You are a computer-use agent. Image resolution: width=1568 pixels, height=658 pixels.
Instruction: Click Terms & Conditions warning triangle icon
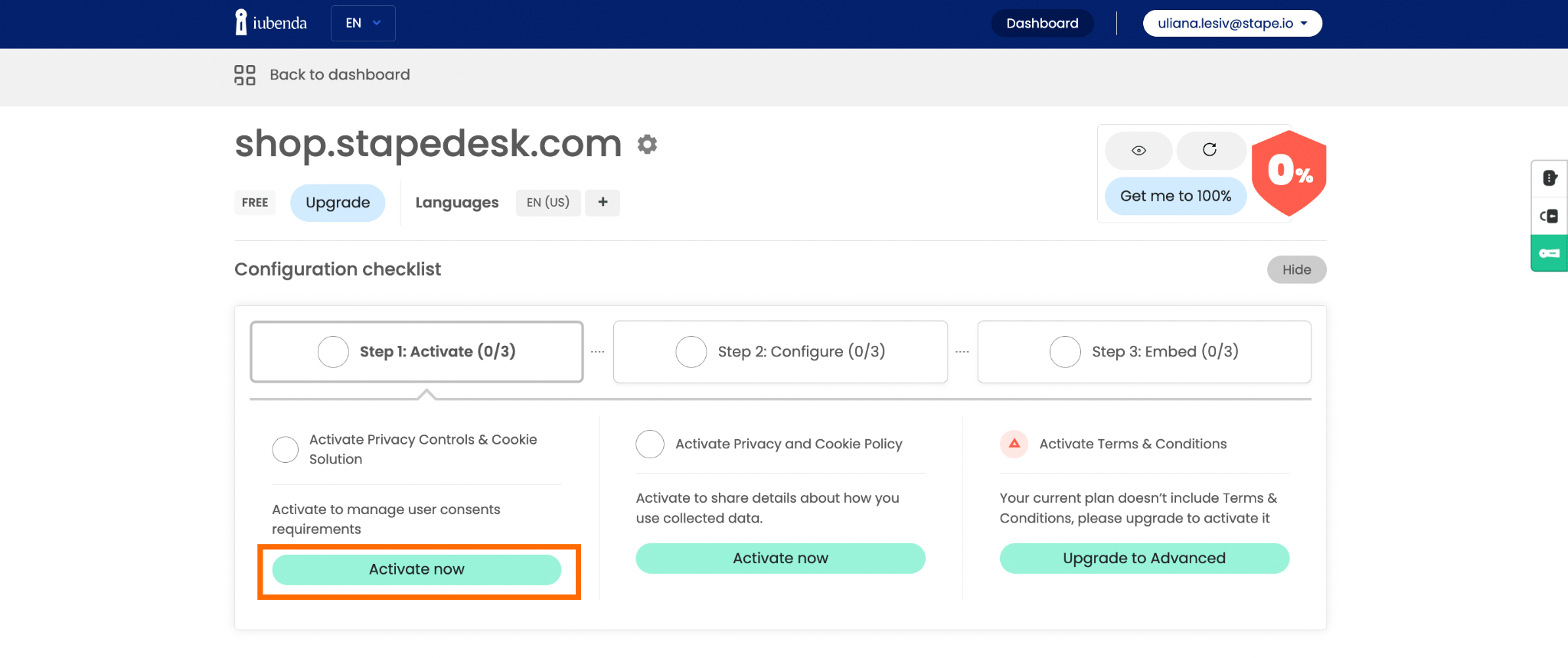pos(1014,444)
